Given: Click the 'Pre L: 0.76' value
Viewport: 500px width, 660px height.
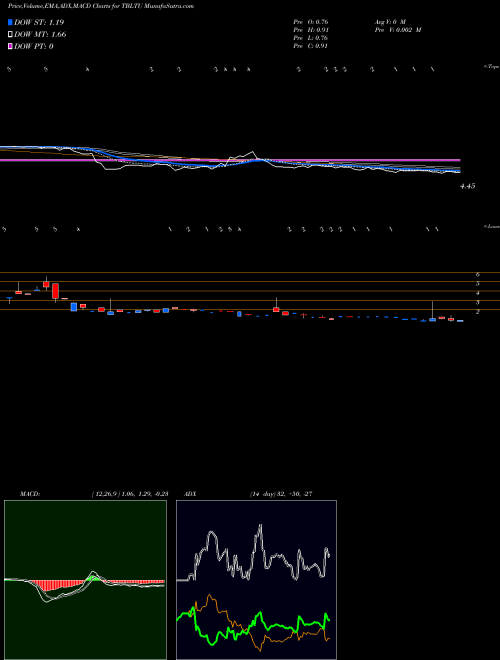Looking at the screenshot, I should [311, 38].
